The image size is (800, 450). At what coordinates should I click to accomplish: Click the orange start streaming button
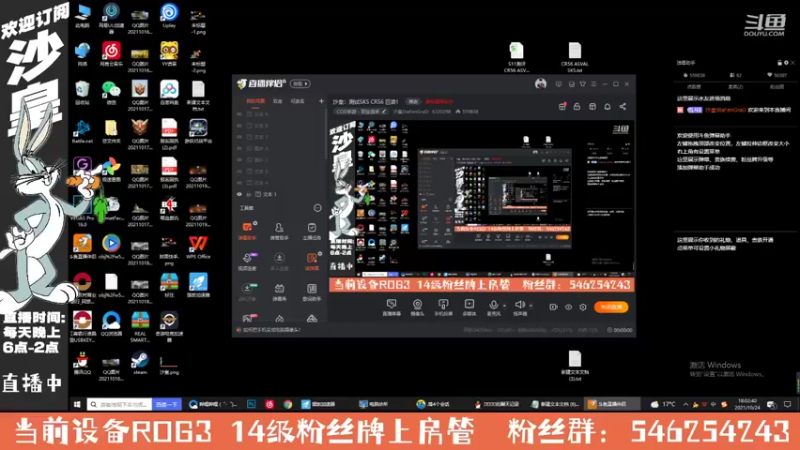tap(611, 307)
